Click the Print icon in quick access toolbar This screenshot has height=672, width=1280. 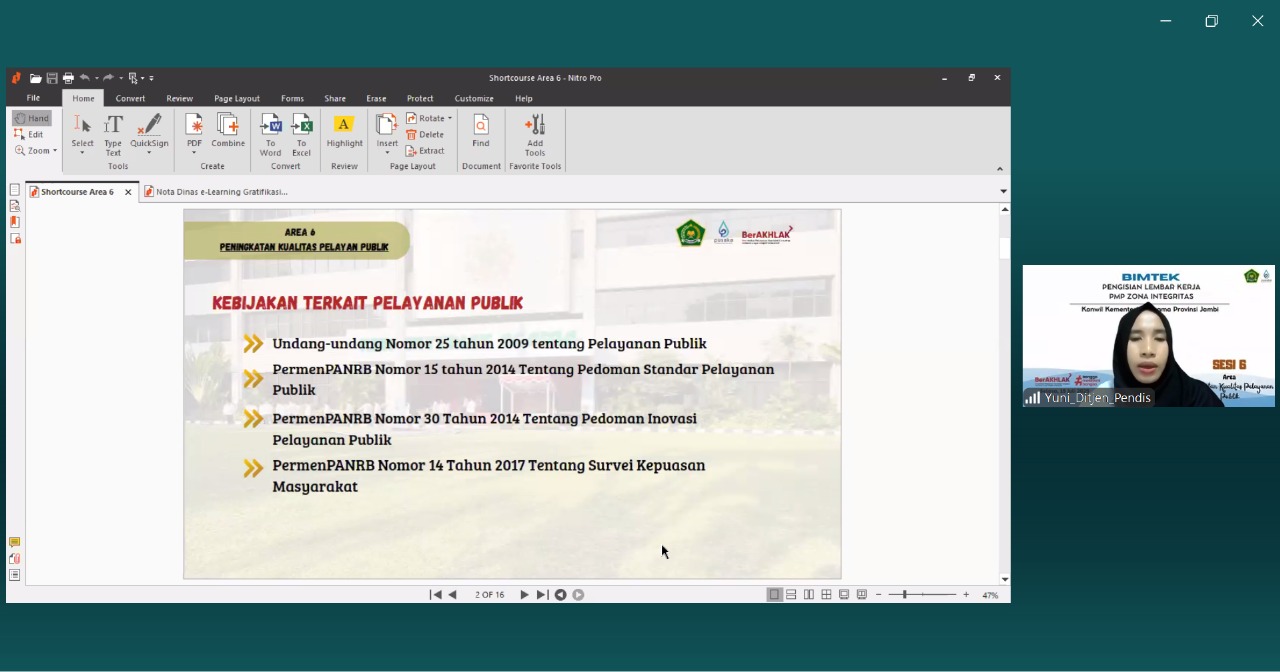(68, 78)
